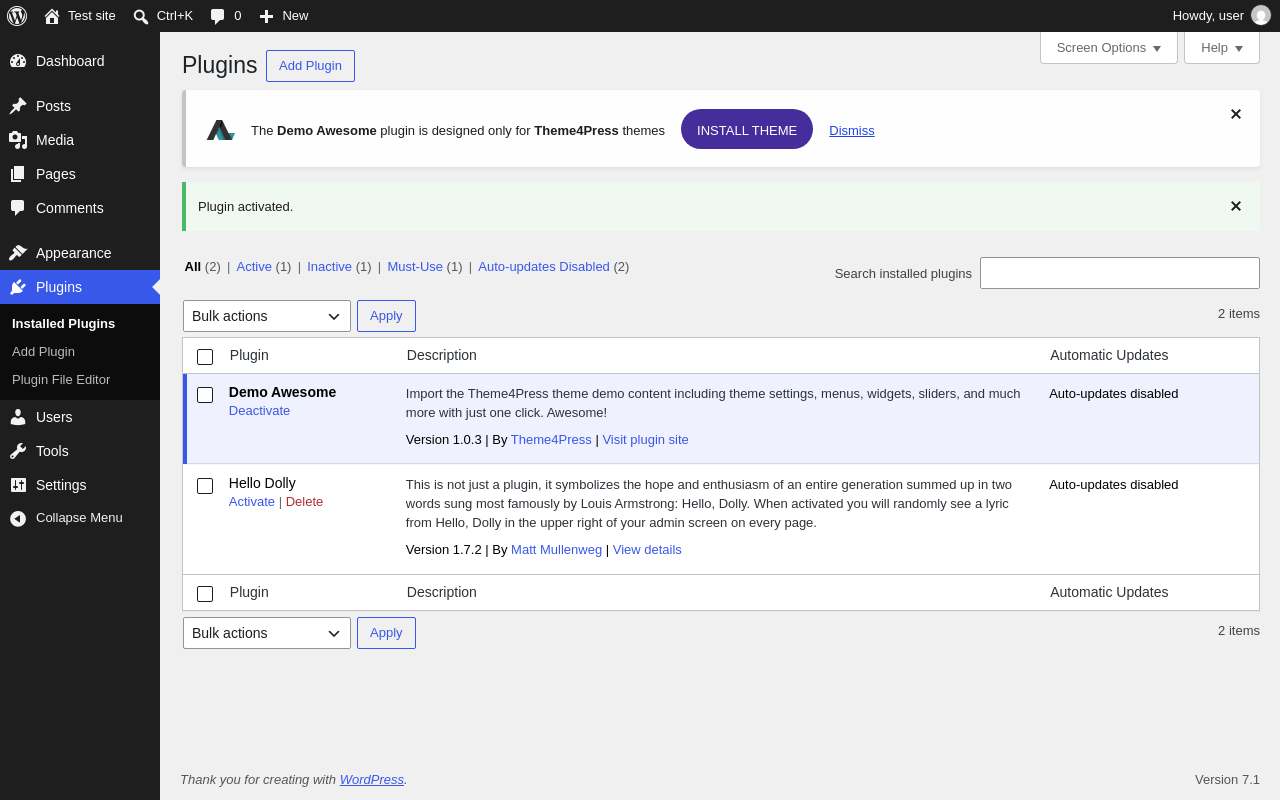
Task: Focus the Search installed plugins field
Action: [1120, 273]
